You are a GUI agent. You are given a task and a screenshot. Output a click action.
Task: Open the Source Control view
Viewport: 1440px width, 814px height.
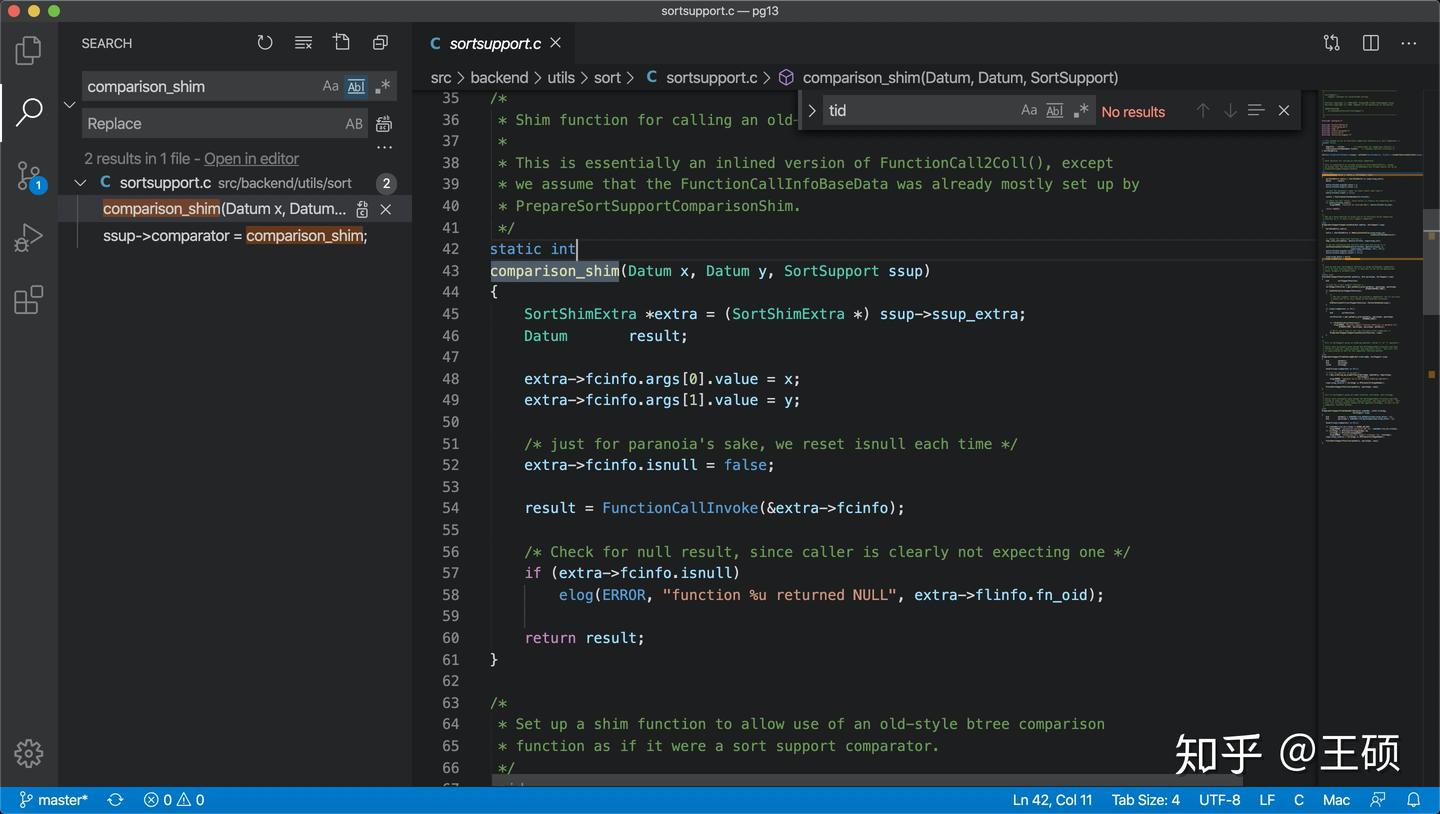pos(29,177)
